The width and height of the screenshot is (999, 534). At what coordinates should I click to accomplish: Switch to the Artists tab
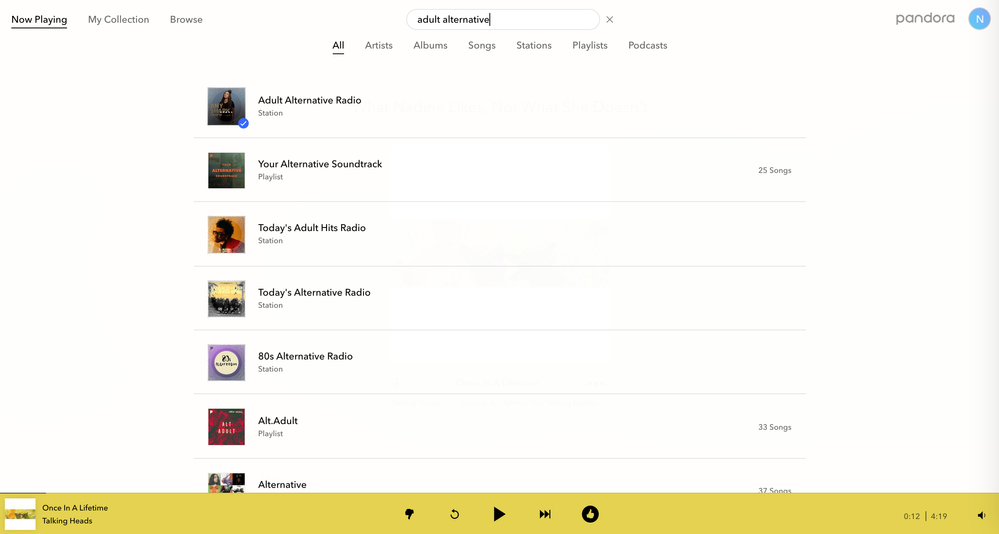[x=378, y=46]
